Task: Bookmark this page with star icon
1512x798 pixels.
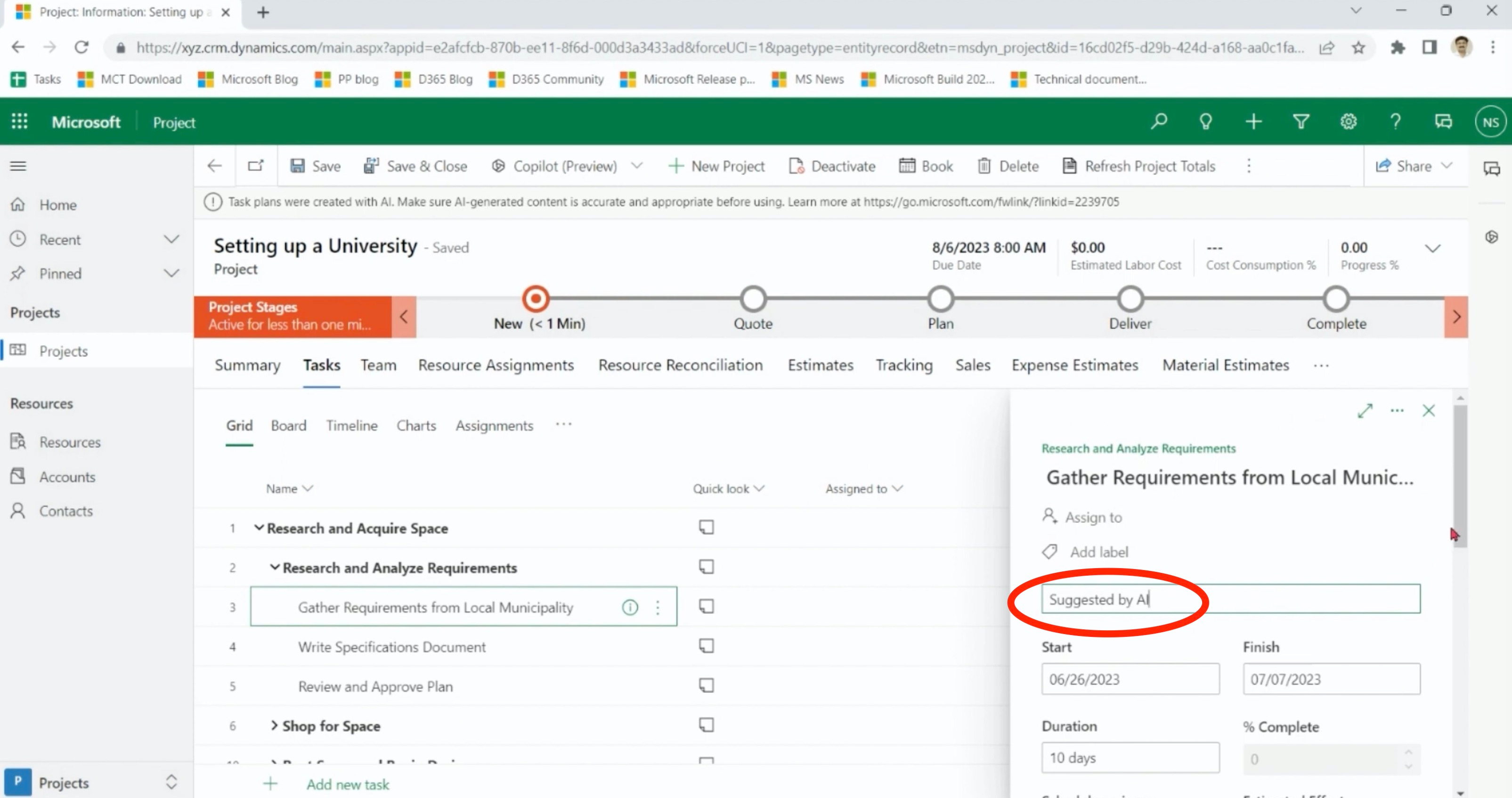Action: tap(1358, 48)
